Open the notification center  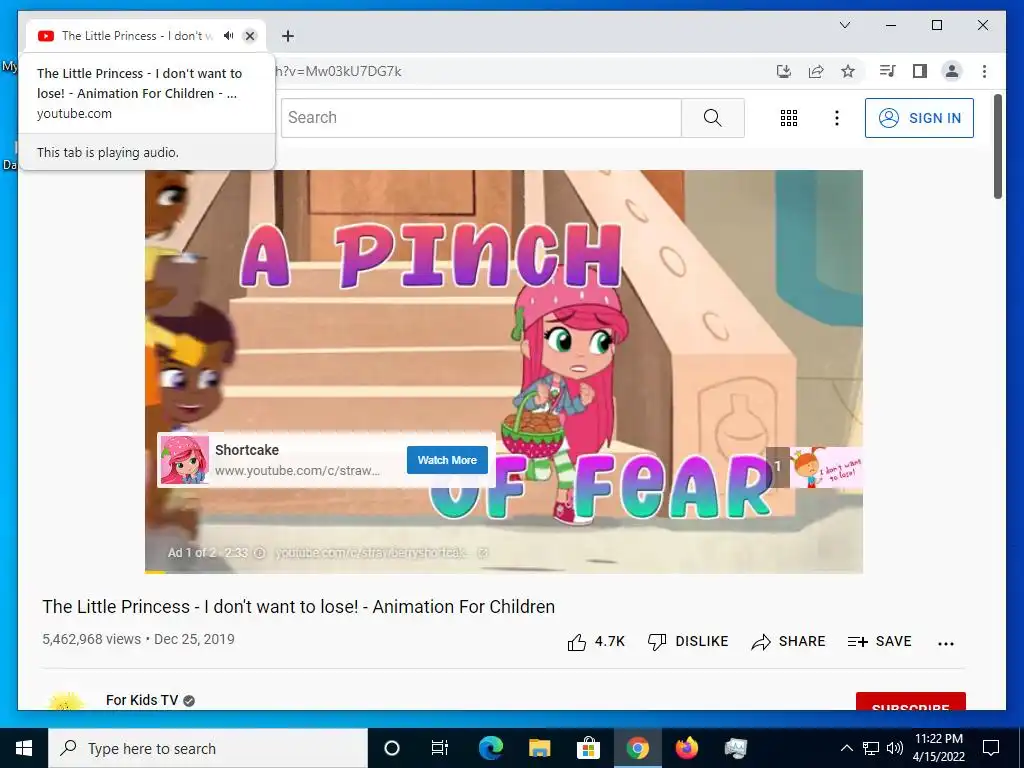tap(991, 748)
